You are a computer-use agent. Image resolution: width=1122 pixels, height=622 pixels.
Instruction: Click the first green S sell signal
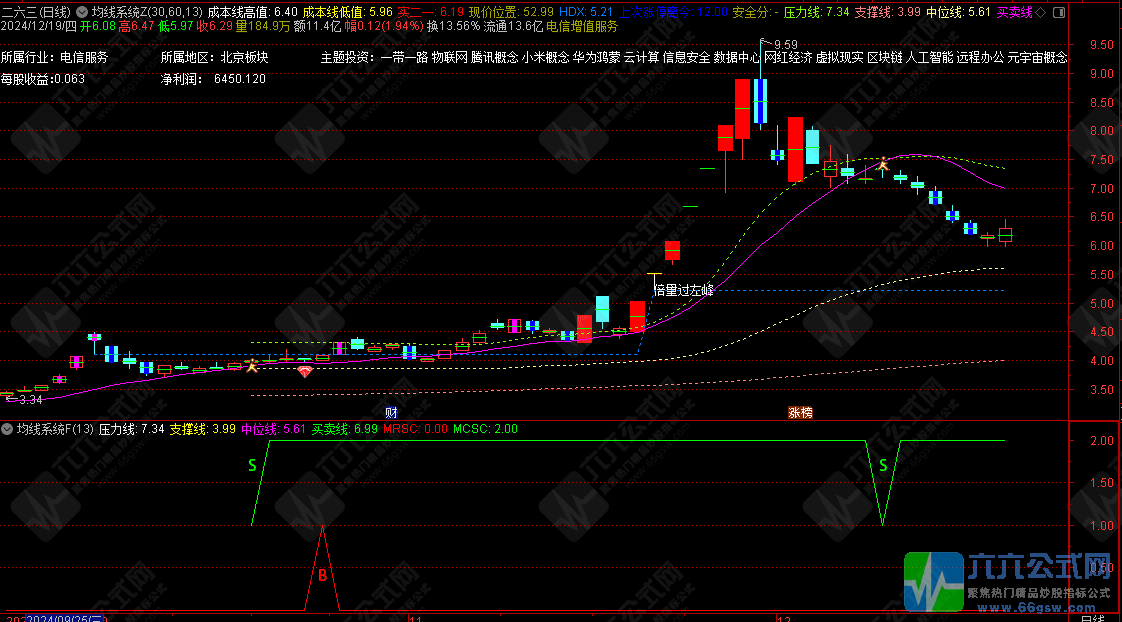coord(252,465)
